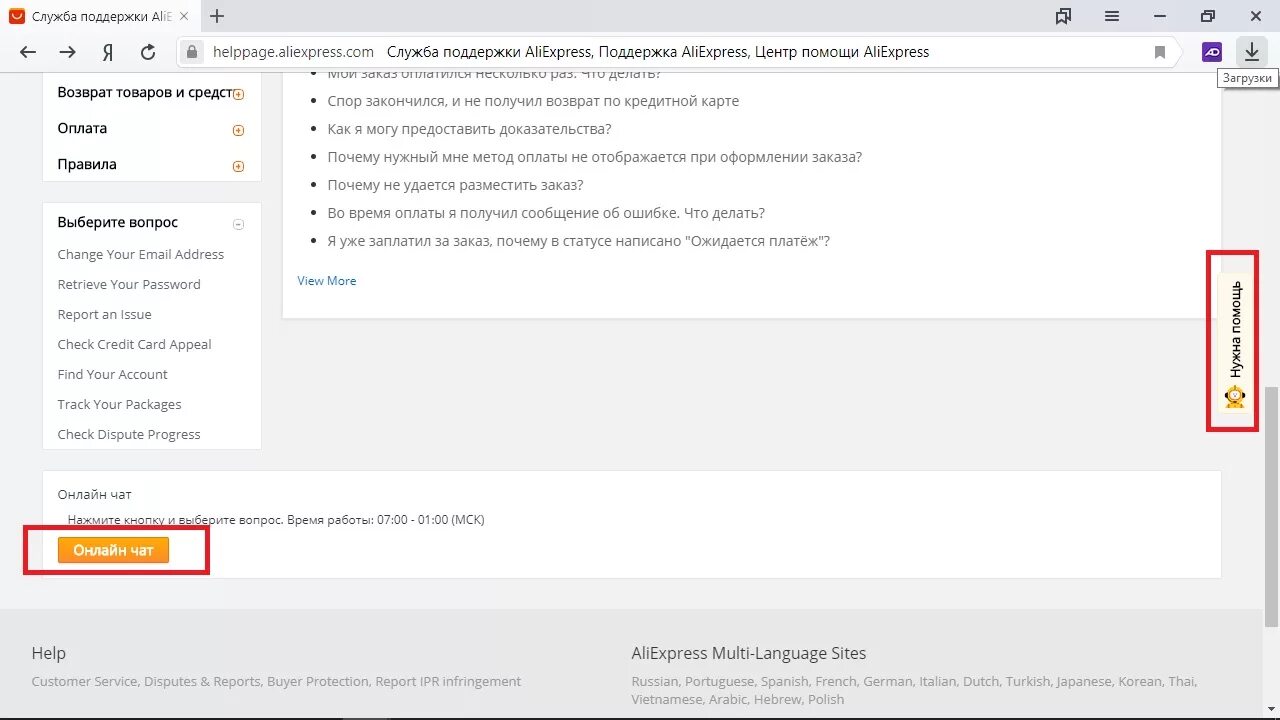Image resolution: width=1280 pixels, height=720 pixels.
Task: Open Find Your Account link
Action: point(113,374)
